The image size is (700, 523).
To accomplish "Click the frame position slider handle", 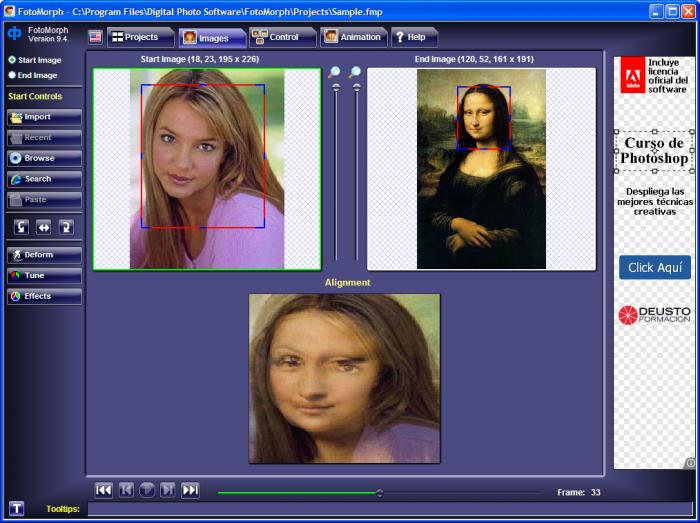I will point(379,492).
